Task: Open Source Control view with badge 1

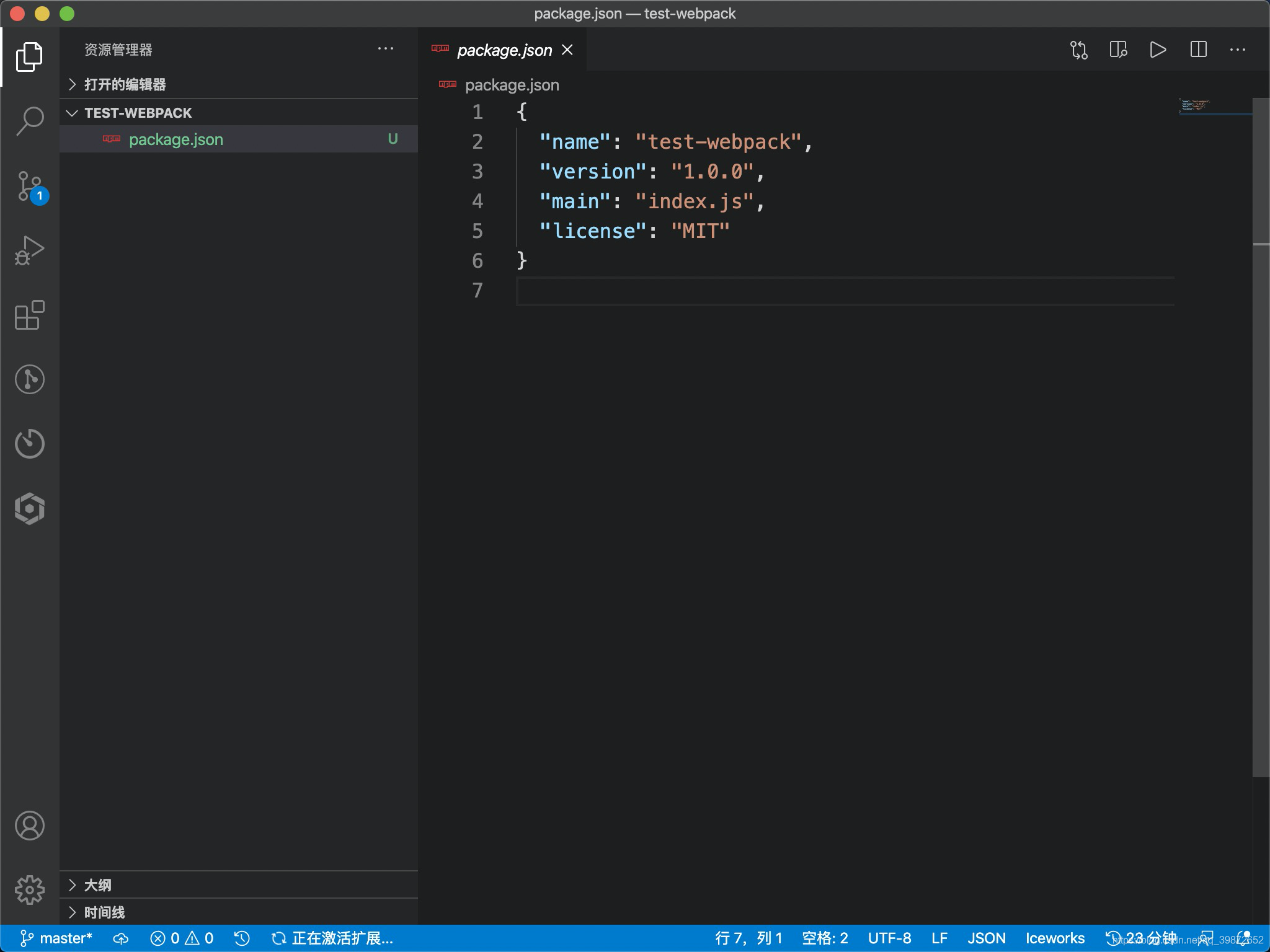Action: (x=31, y=187)
